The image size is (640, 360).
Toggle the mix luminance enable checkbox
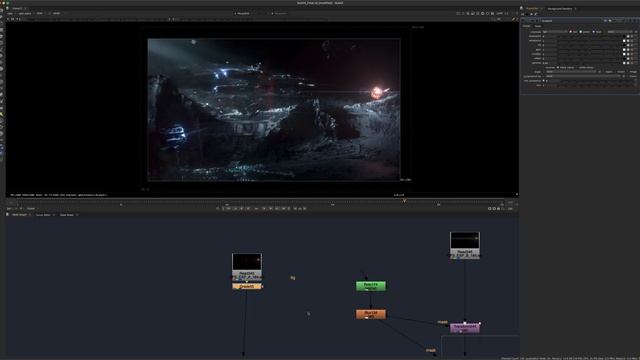543,80
